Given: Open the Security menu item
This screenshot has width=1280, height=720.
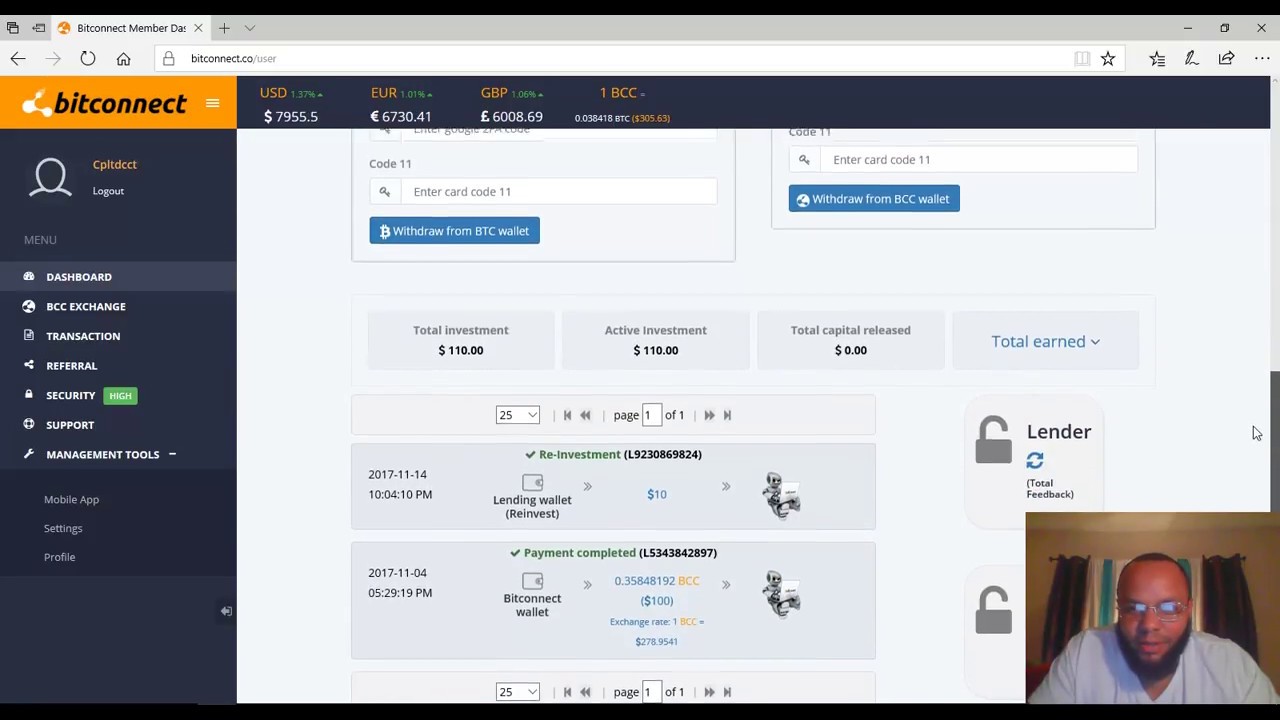Looking at the screenshot, I should coord(70,395).
